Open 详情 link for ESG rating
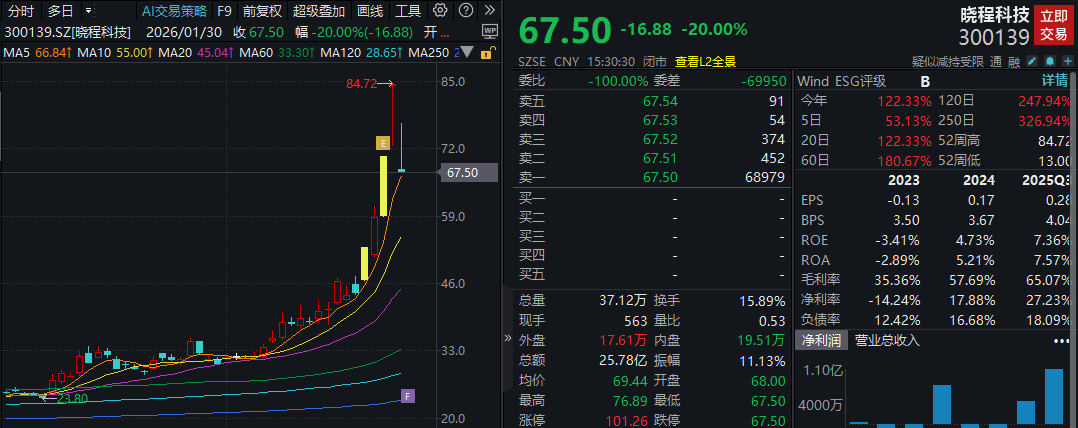Screen dimensions: 1078x428 pyautogui.click(x=1055, y=80)
